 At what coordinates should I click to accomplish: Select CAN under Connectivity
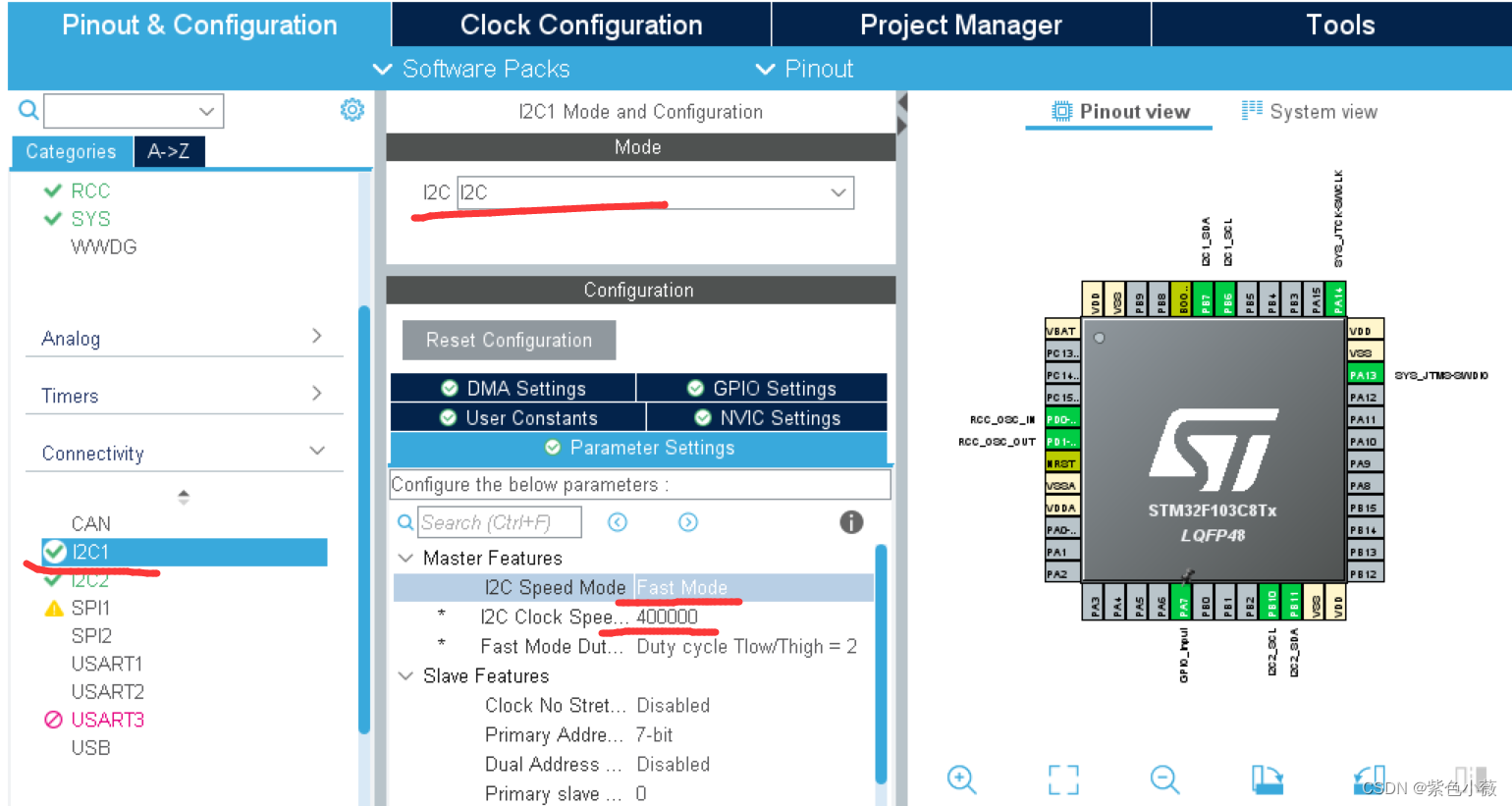pyautogui.click(x=90, y=523)
